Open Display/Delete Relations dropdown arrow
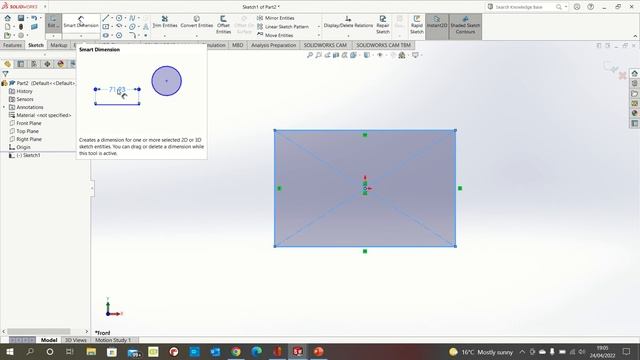 pos(348,36)
